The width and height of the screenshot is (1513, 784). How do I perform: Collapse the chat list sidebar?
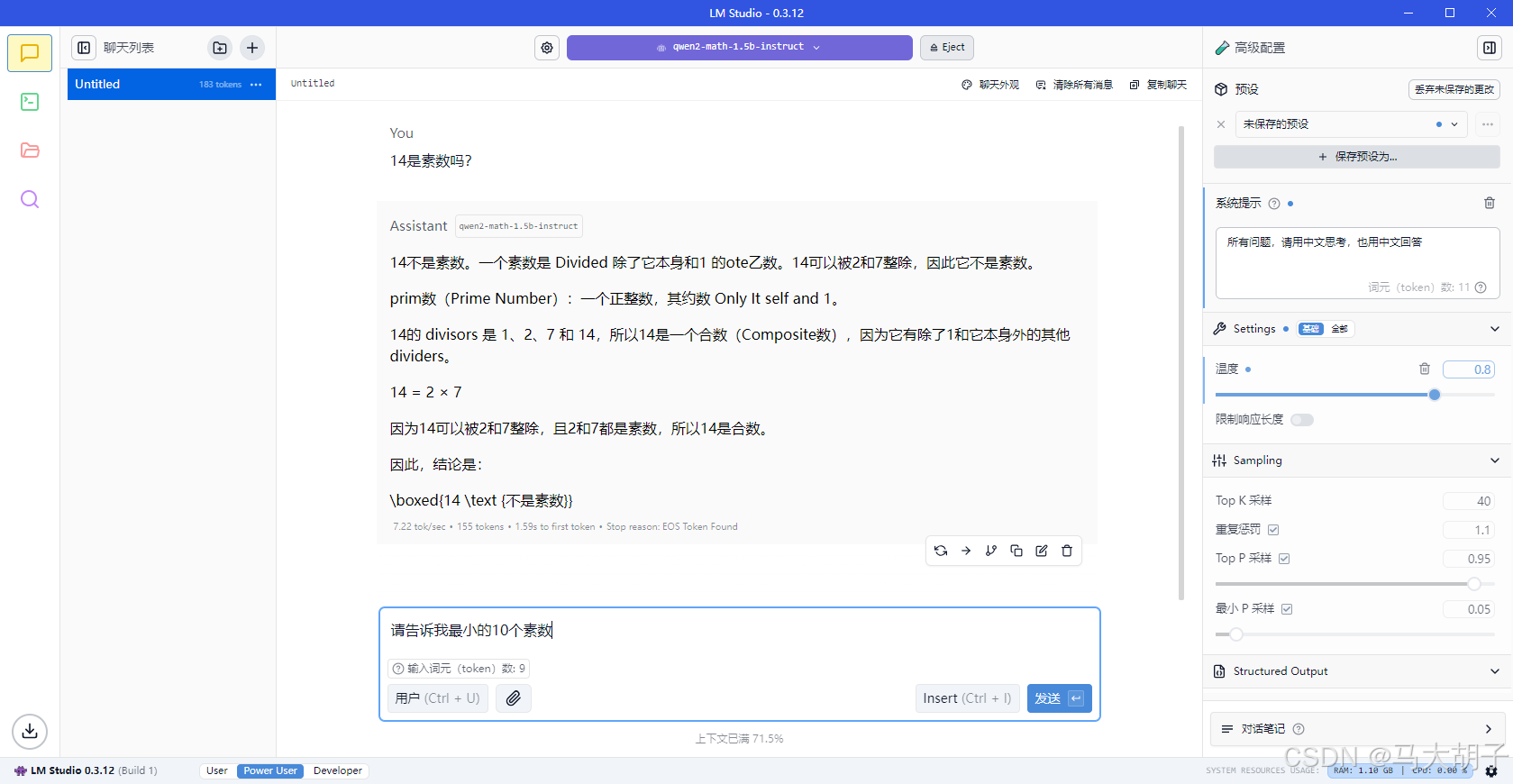(84, 48)
